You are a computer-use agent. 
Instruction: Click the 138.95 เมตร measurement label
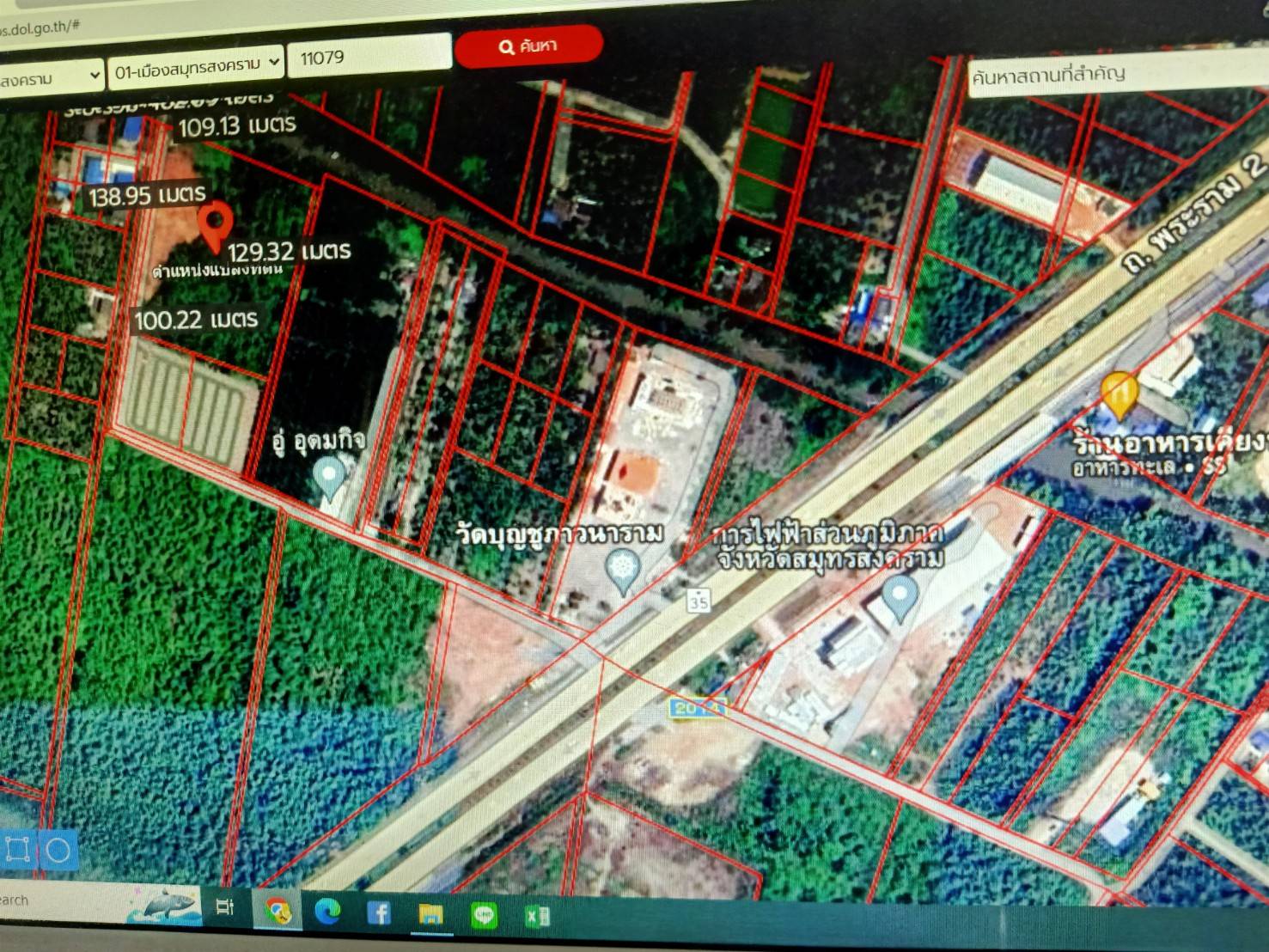(147, 196)
